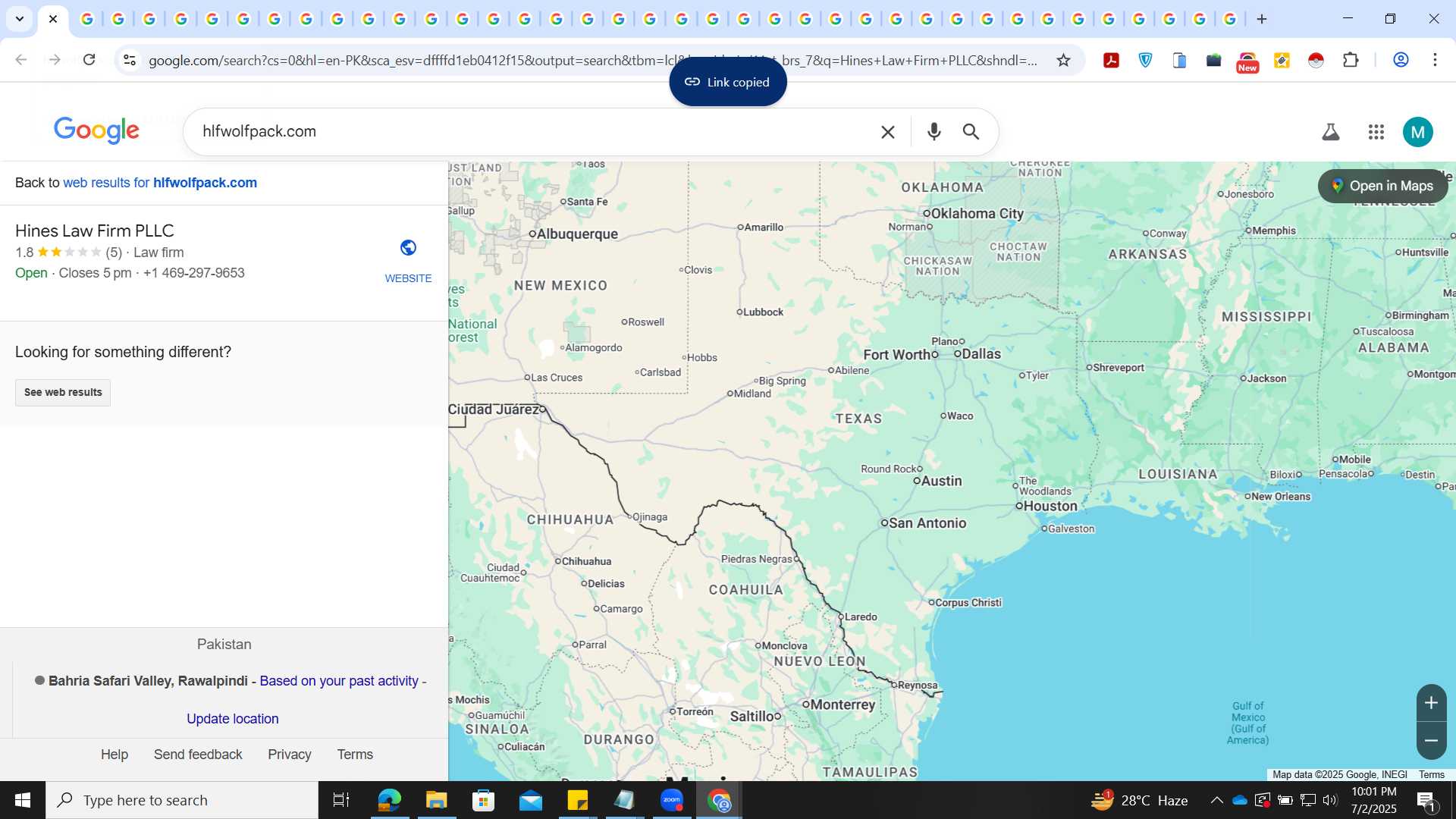
Task: Clear the search box text
Action: coord(887,132)
